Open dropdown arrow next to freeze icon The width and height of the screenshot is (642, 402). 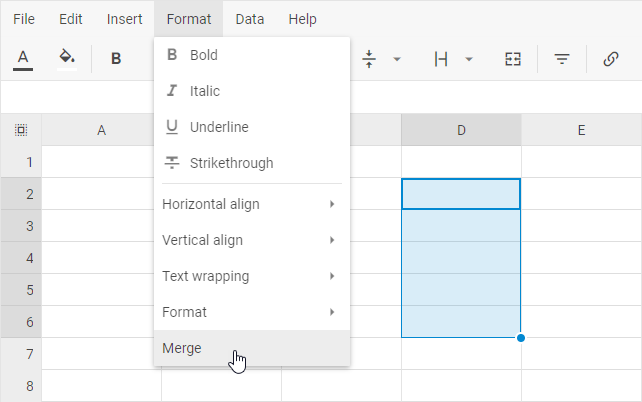[x=469, y=59]
